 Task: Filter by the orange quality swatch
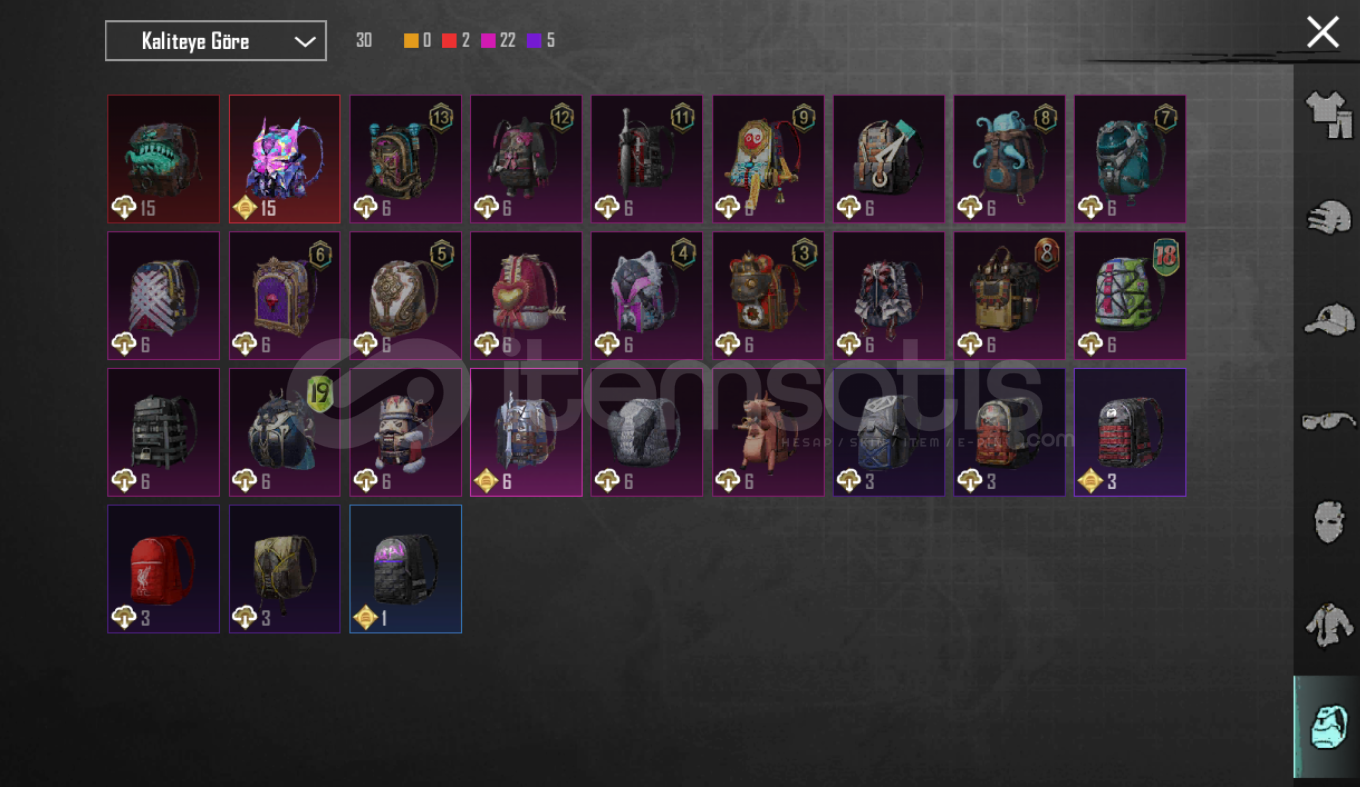pyautogui.click(x=411, y=41)
